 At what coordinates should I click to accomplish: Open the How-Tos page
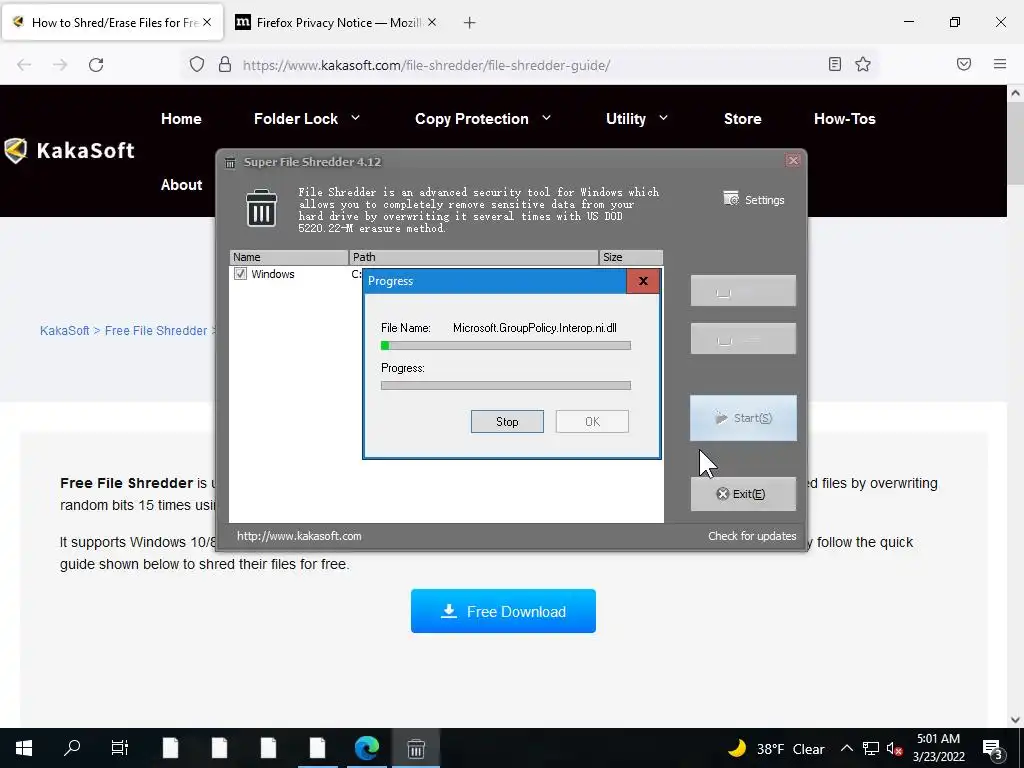pos(844,119)
